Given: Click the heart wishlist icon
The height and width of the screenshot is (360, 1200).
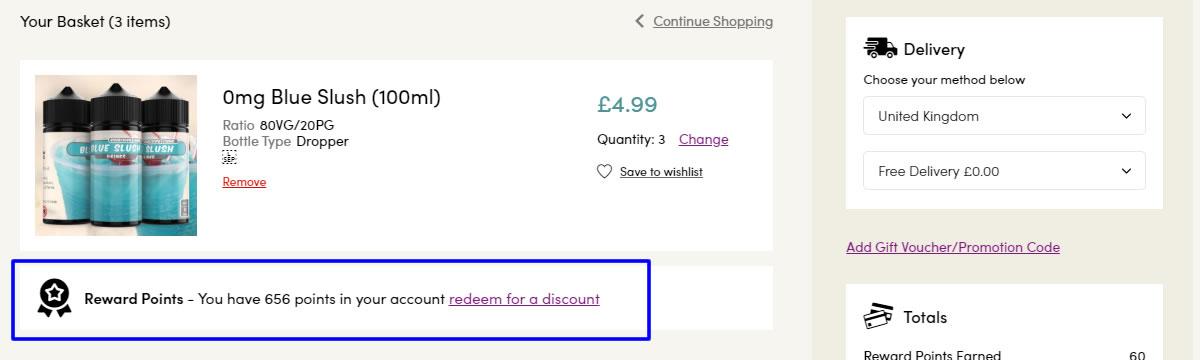Looking at the screenshot, I should point(604,171).
